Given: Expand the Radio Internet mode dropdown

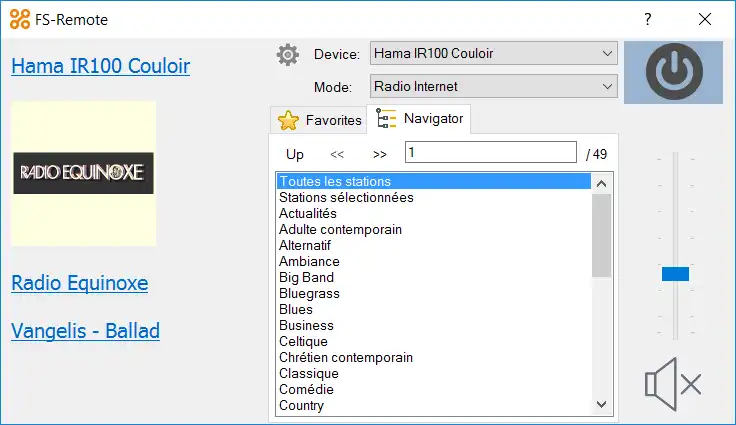Looking at the screenshot, I should 494,86.
